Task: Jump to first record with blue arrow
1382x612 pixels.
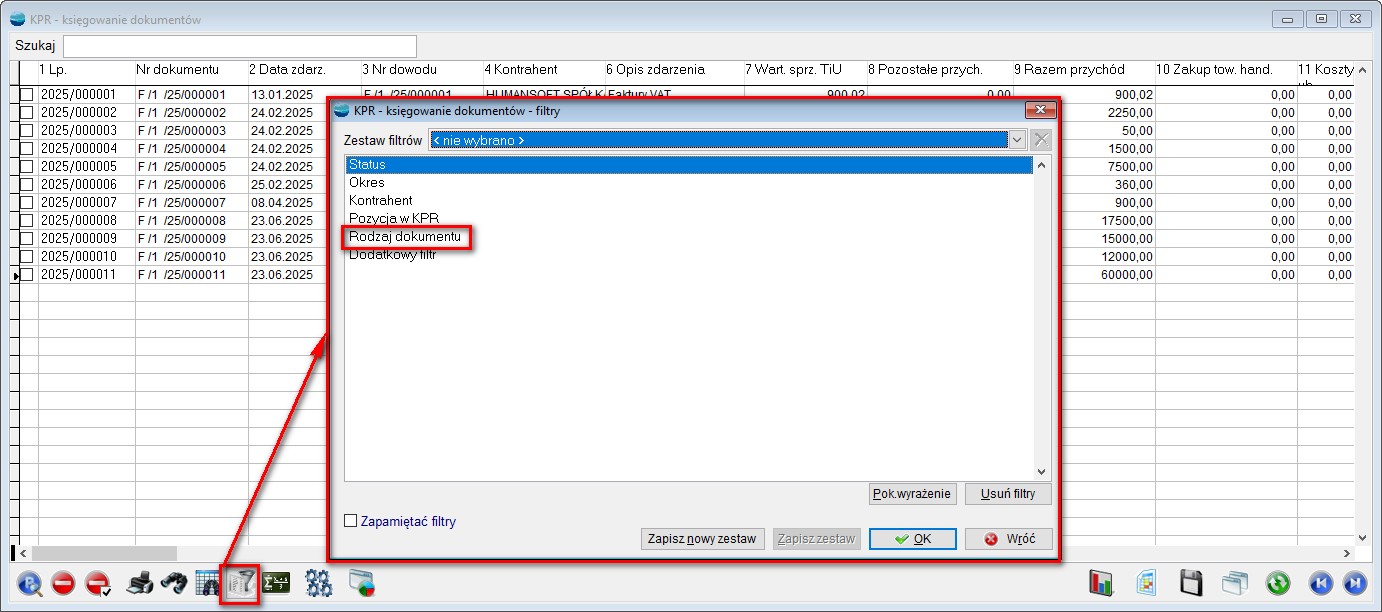Action: click(x=1321, y=584)
